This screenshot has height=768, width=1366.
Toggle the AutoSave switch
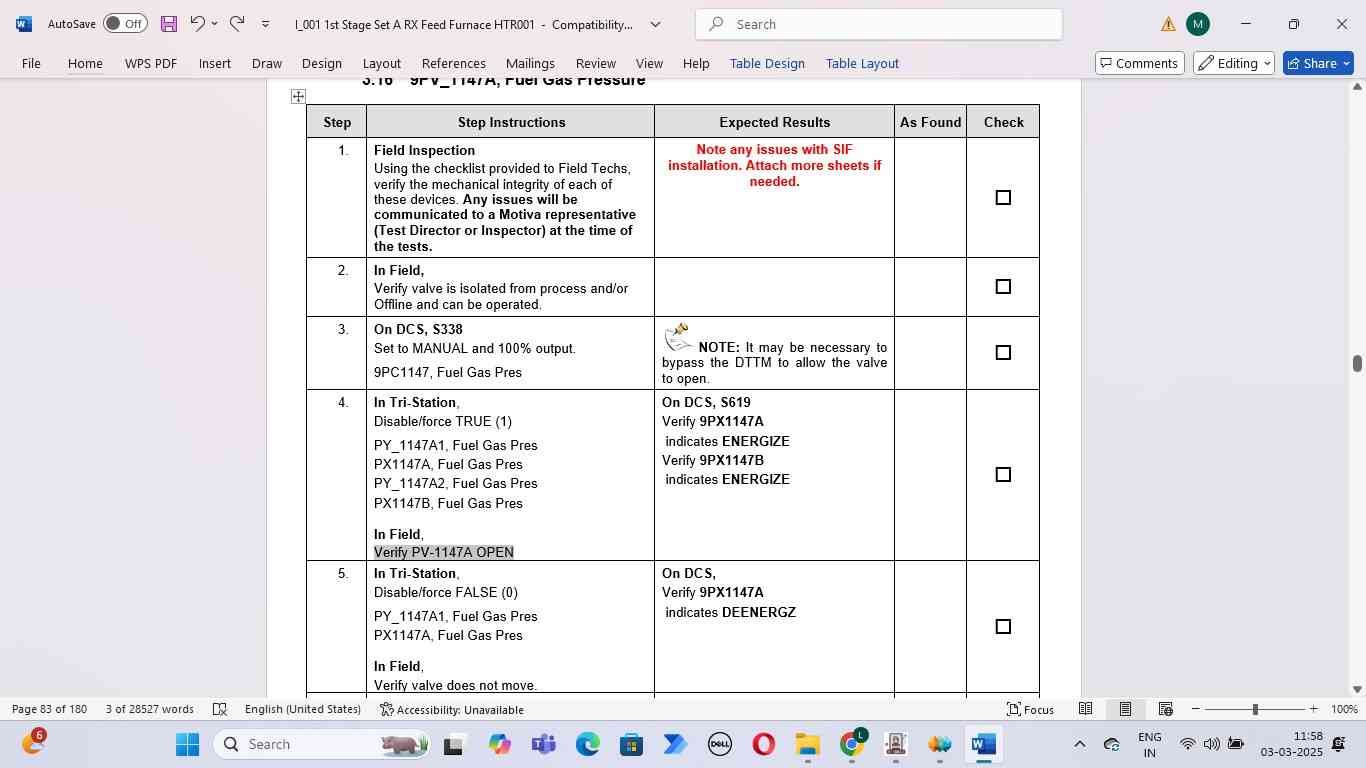click(125, 24)
